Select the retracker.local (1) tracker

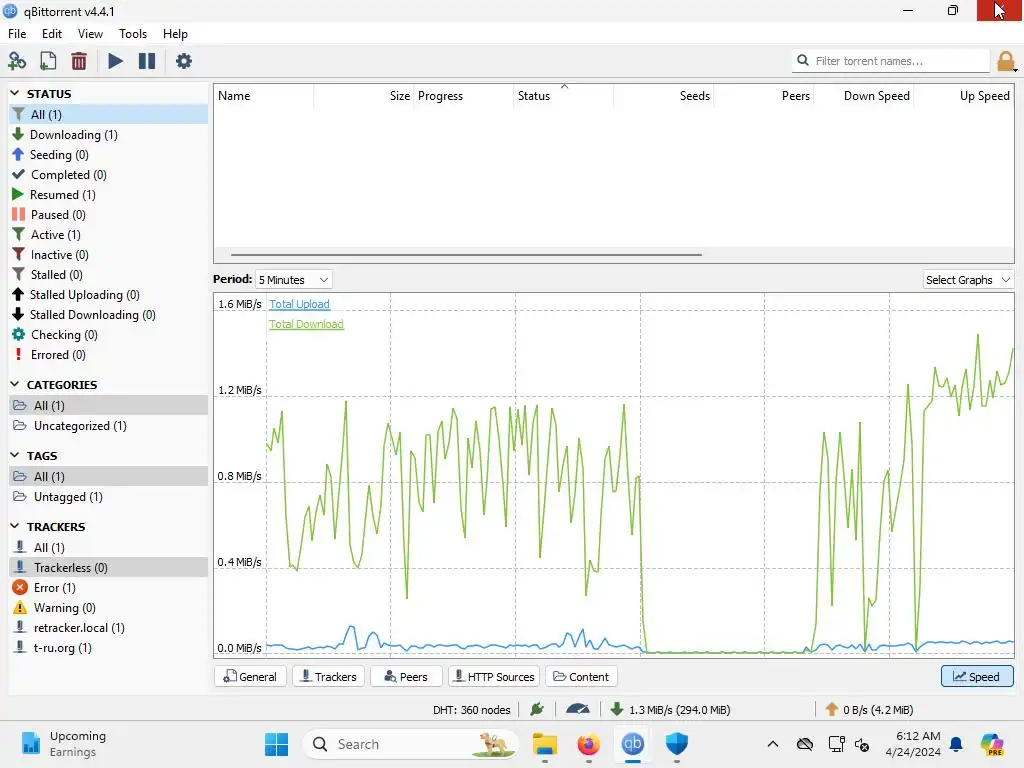pos(108,628)
